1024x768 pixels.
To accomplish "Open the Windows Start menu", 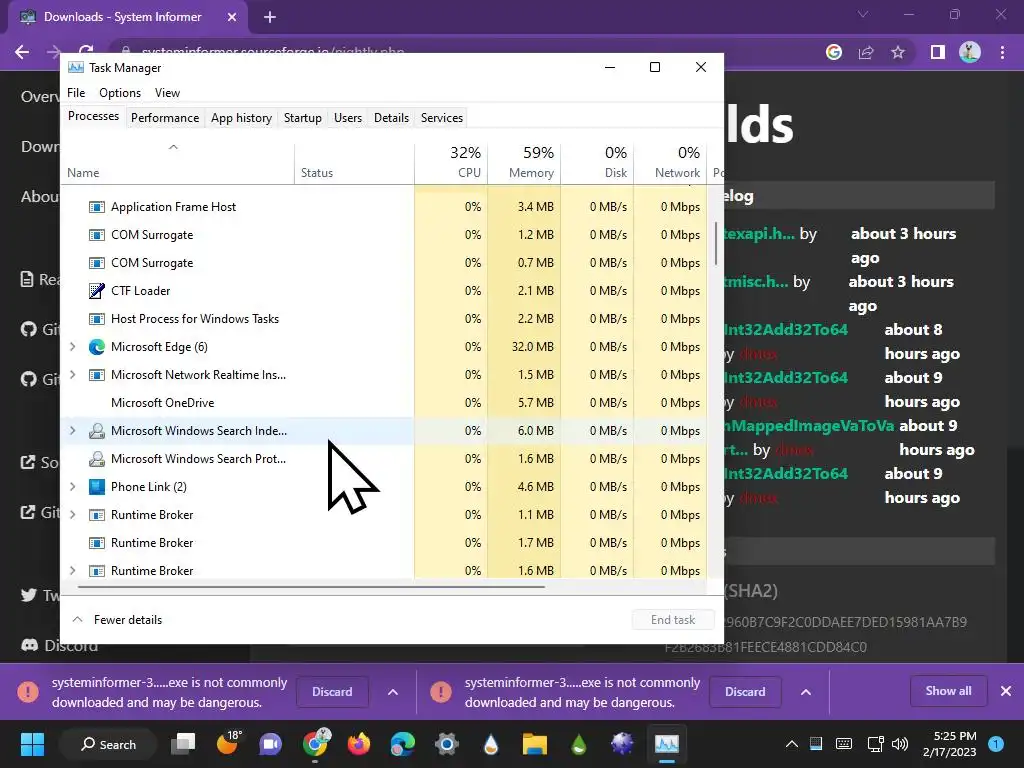I will 32,744.
